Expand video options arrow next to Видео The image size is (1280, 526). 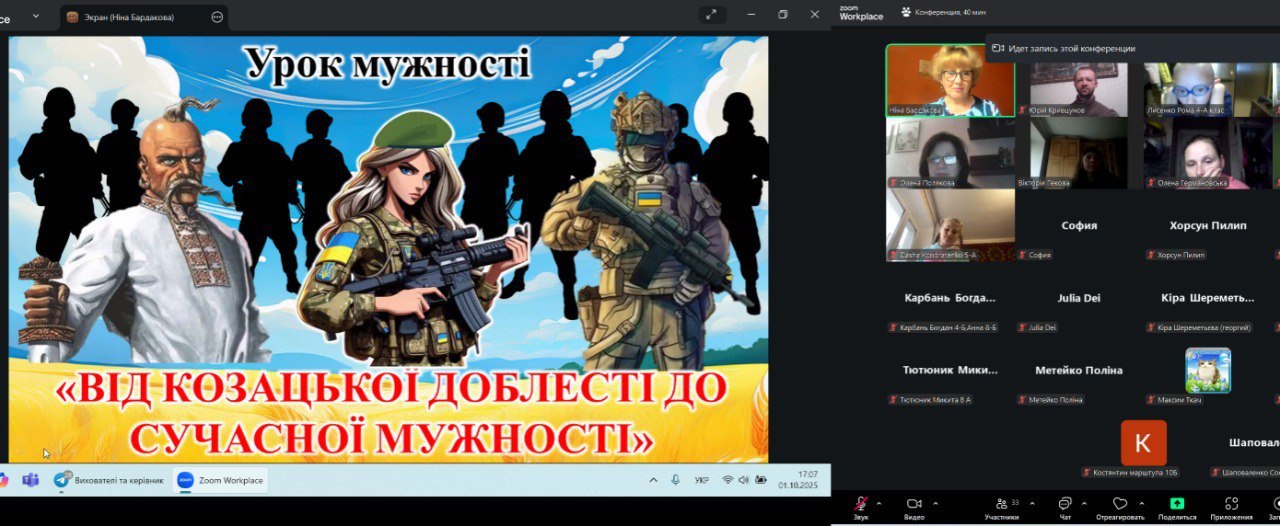(935, 502)
